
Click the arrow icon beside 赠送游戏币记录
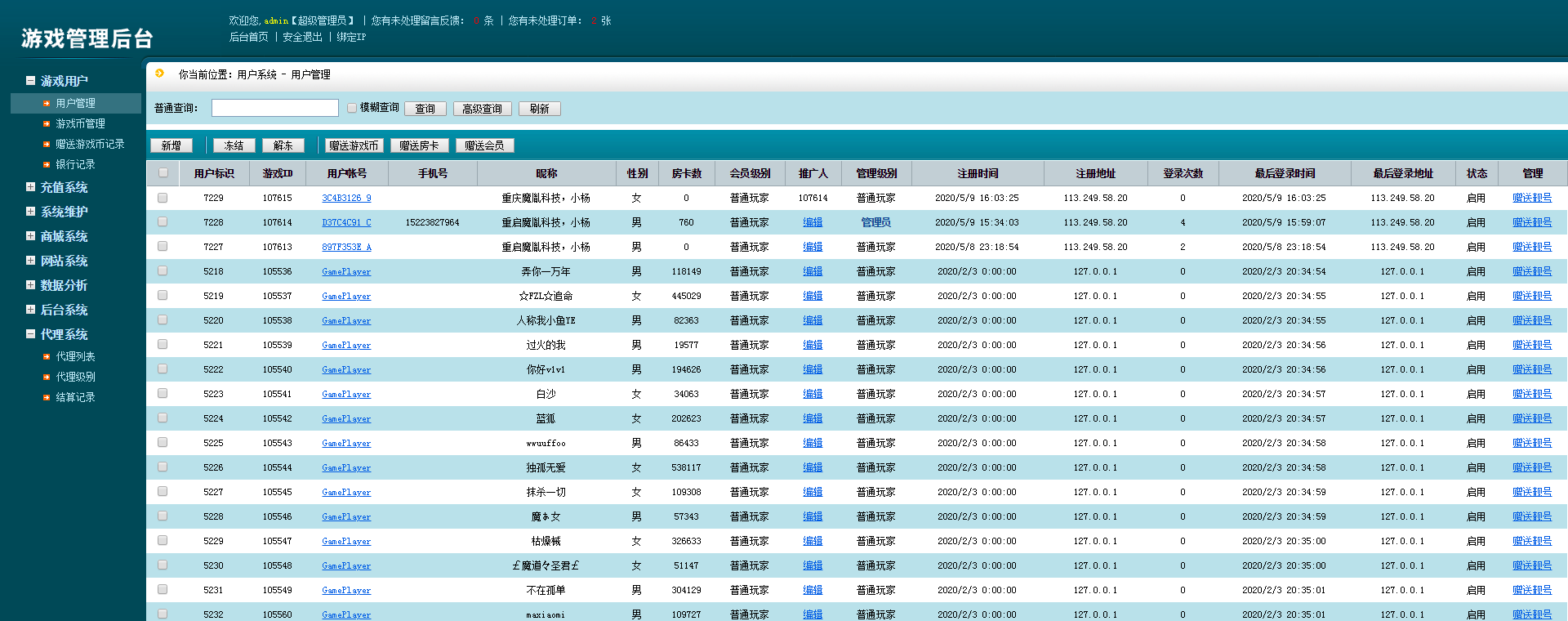[47, 145]
